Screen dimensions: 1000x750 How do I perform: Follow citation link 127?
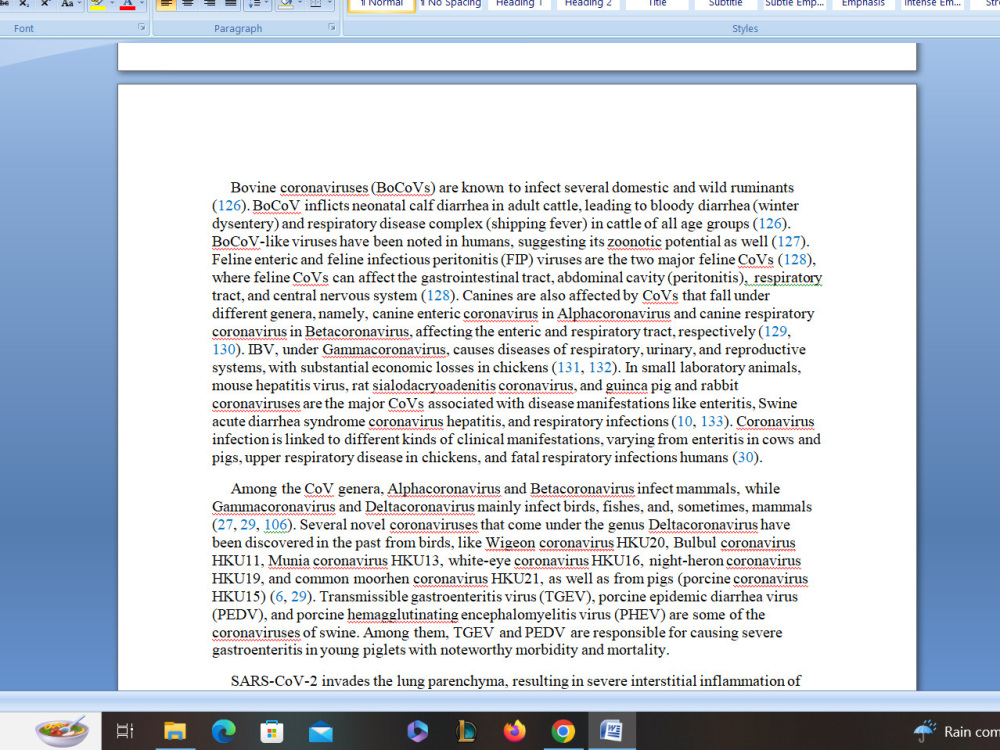788,242
